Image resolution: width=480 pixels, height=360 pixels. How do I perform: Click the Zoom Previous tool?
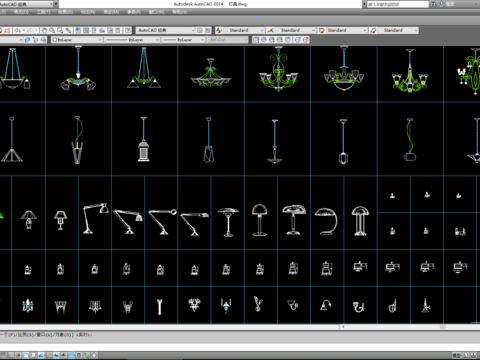coord(68,30)
